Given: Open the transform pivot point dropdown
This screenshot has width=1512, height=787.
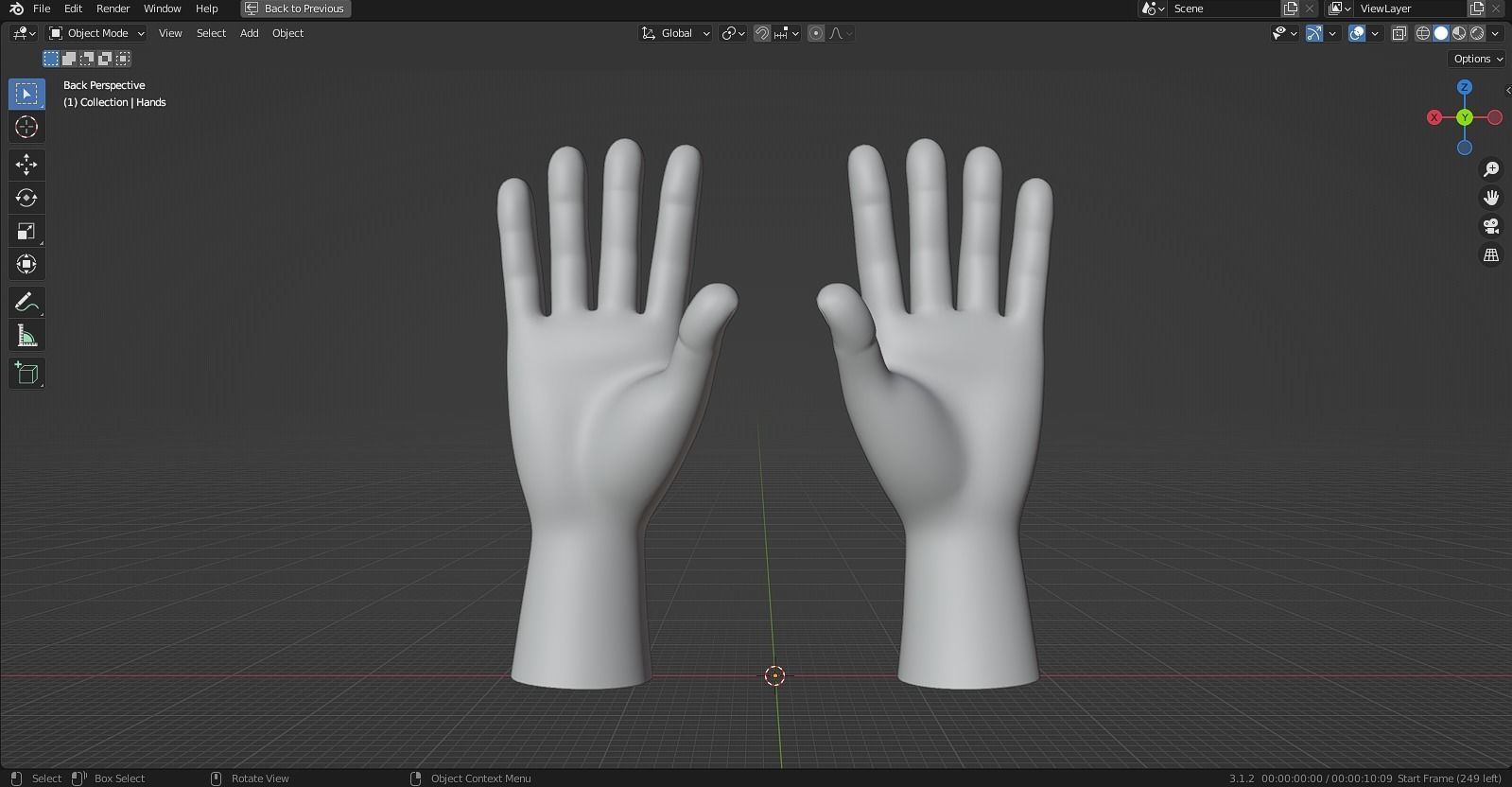Looking at the screenshot, I should [x=734, y=33].
